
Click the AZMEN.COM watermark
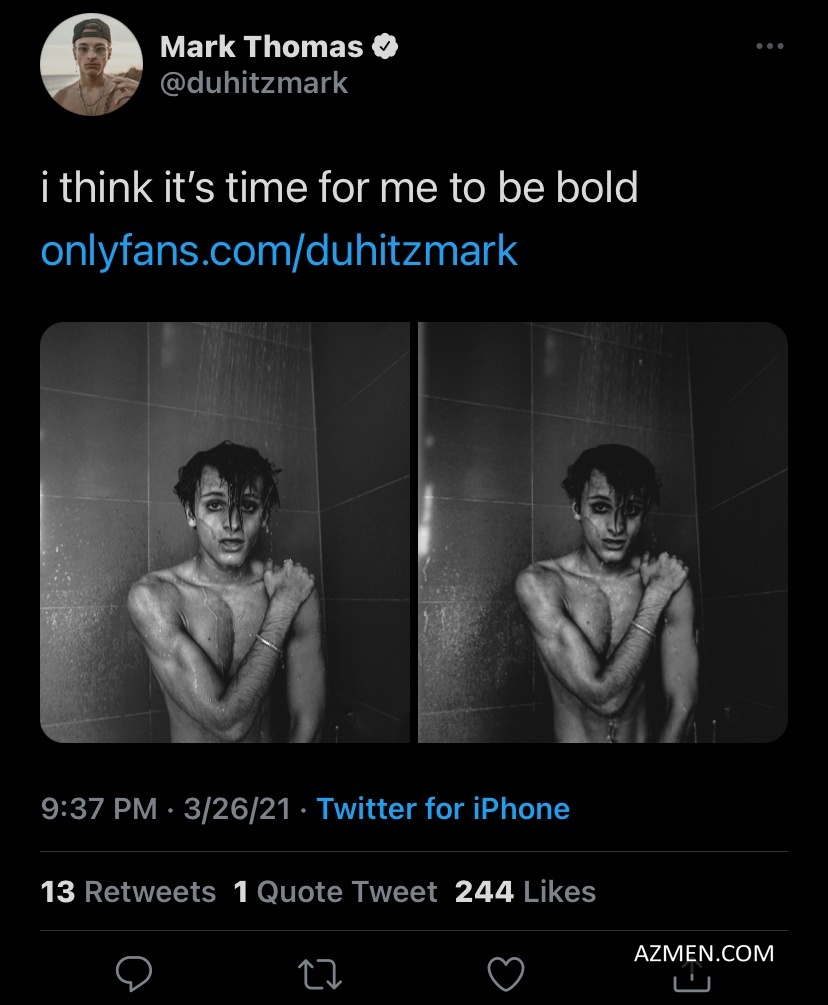pos(704,953)
